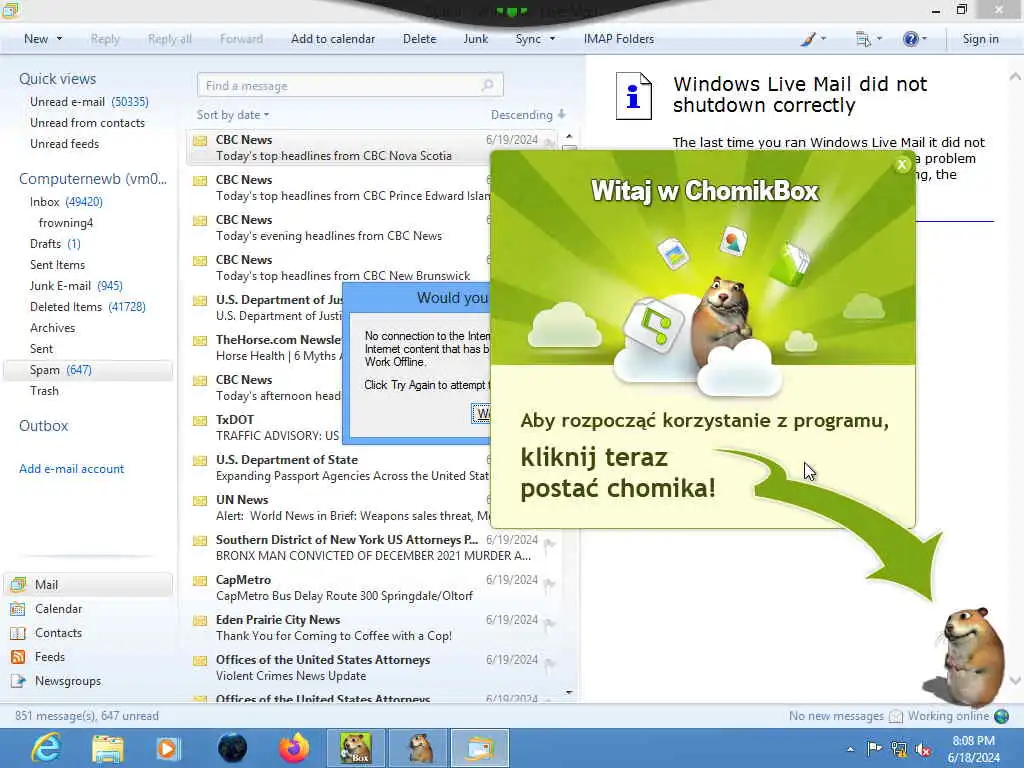This screenshot has height=768, width=1024.
Task: Click the message list scroll up arrow
Action: [569, 136]
